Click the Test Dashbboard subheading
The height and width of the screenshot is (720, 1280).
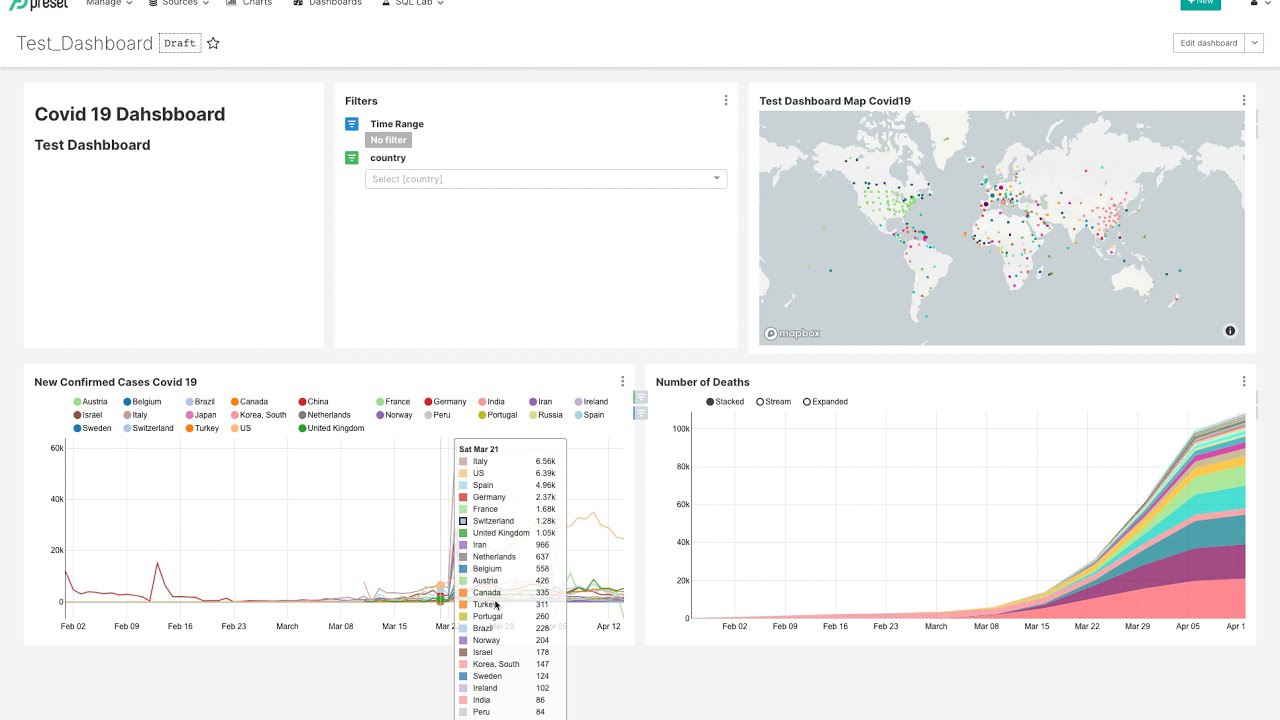pyautogui.click(x=92, y=145)
